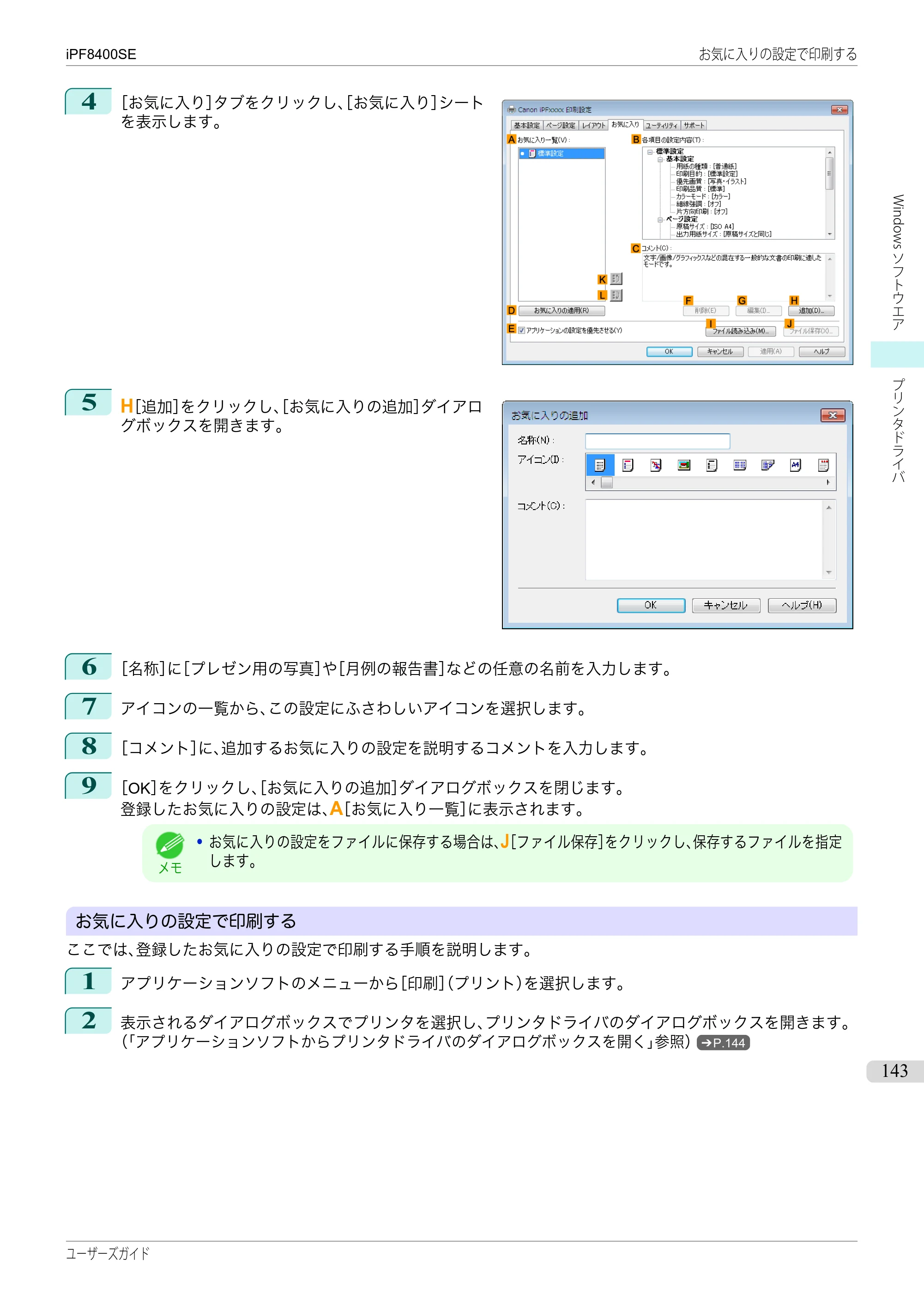
Task: Pick the folded blue page icon in the アイコン list
Action: coord(767,465)
